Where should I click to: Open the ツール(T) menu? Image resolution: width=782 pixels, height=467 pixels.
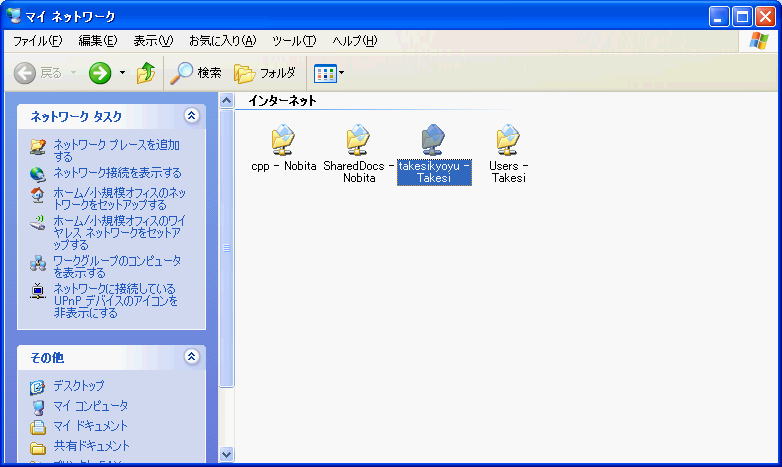(x=294, y=41)
